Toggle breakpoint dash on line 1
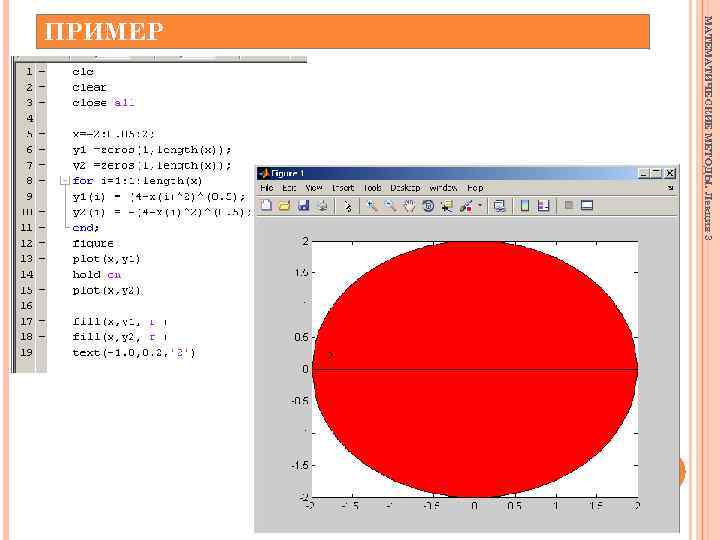This screenshot has height=540, width=720. coord(42,72)
